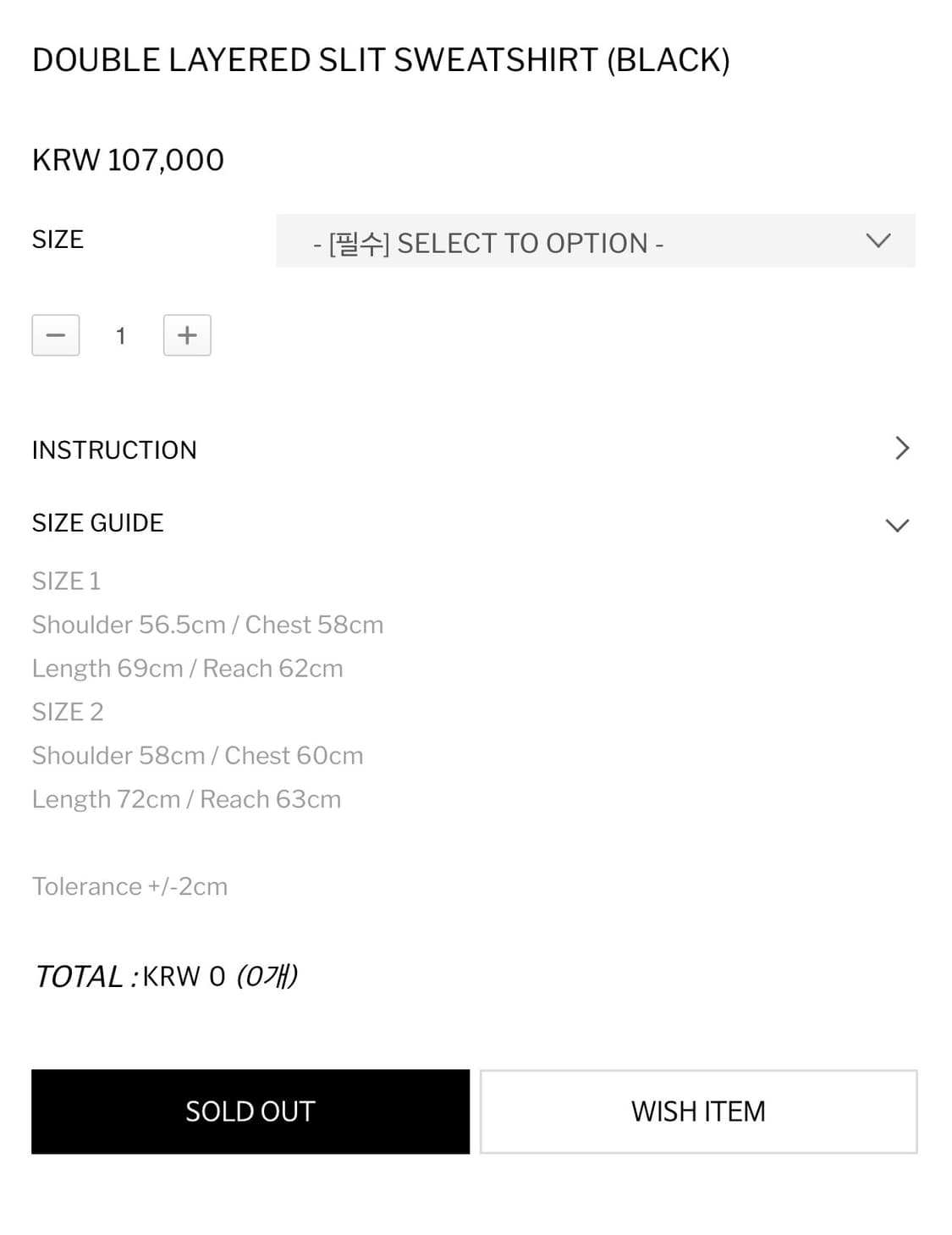Click the Shoulder 56.5cm measurement line
This screenshot has width=952, height=1235.
207,625
